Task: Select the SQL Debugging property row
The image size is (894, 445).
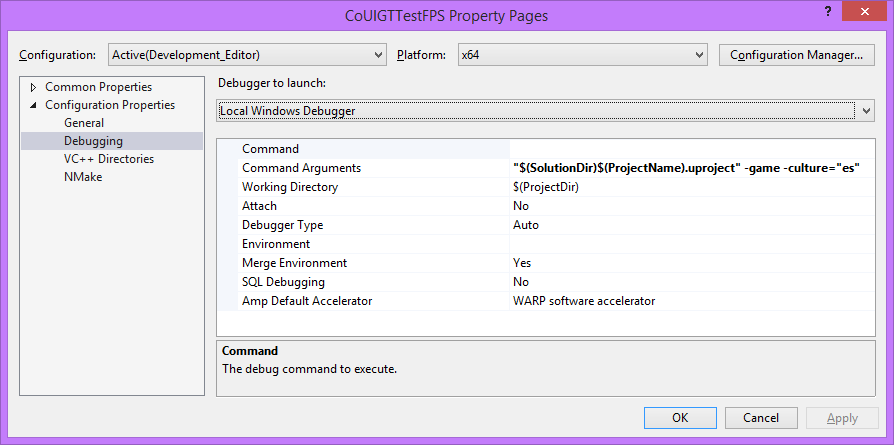Action: [x=283, y=282]
